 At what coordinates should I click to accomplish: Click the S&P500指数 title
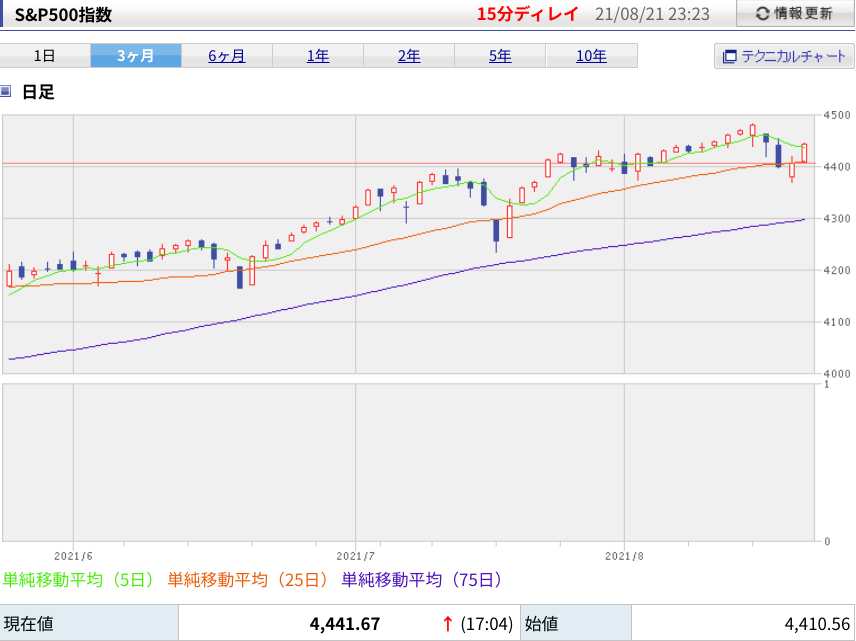coord(63,15)
